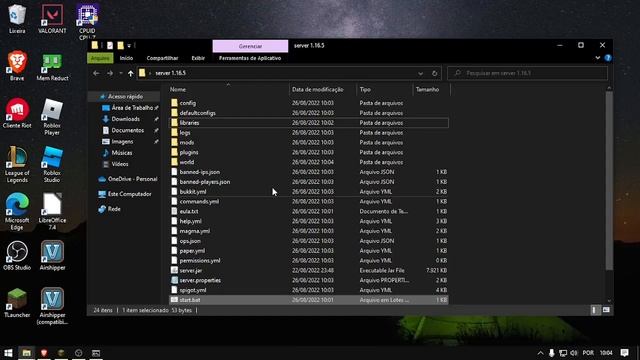Open Downloads in the navigation pane
Viewport: 640px width, 360px height.
tap(125, 119)
